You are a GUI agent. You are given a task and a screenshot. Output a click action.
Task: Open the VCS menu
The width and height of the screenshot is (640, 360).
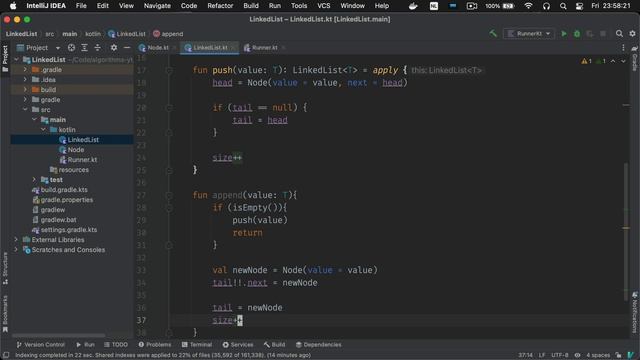pos(324,6)
